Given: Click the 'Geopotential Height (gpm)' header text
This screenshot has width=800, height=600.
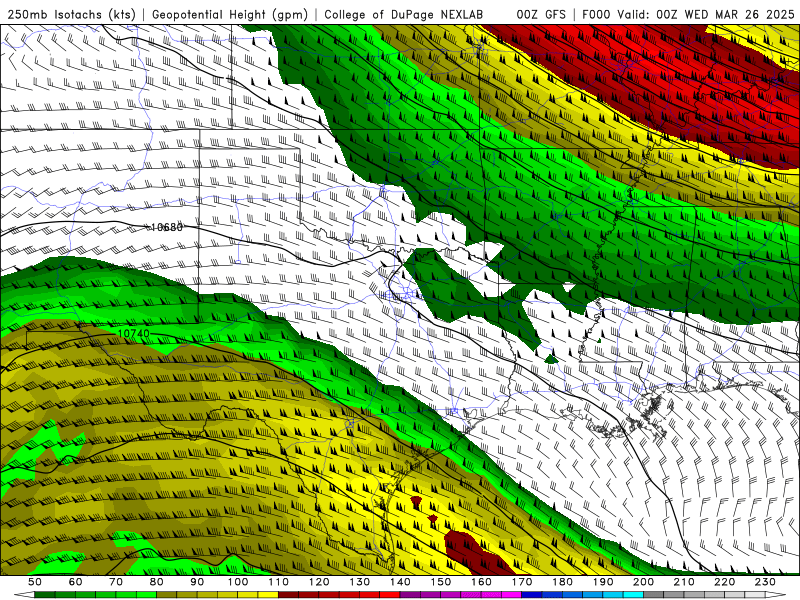Looking at the screenshot, I should pos(230,15).
